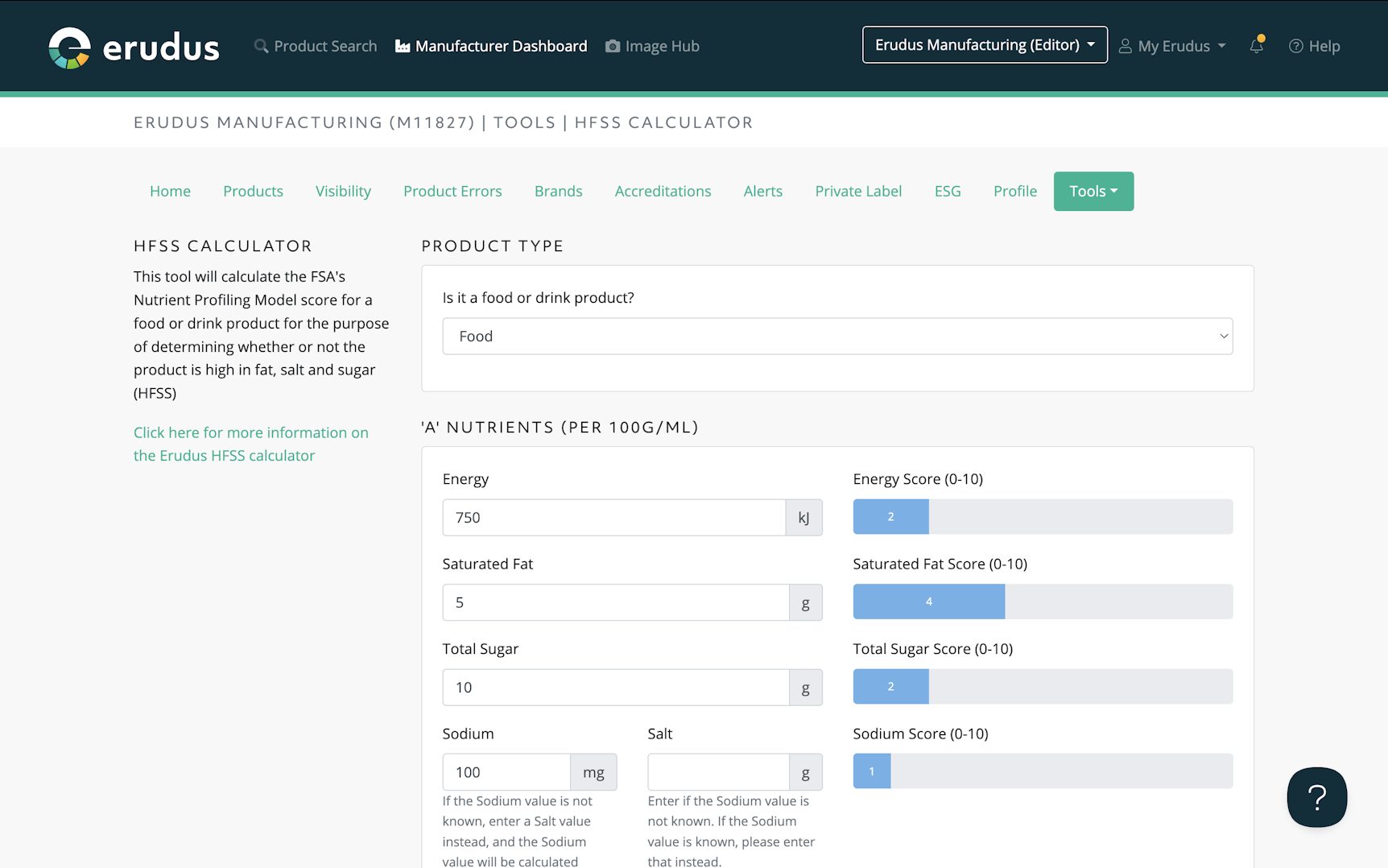
Task: Click the My Erudus user icon
Action: tap(1126, 46)
